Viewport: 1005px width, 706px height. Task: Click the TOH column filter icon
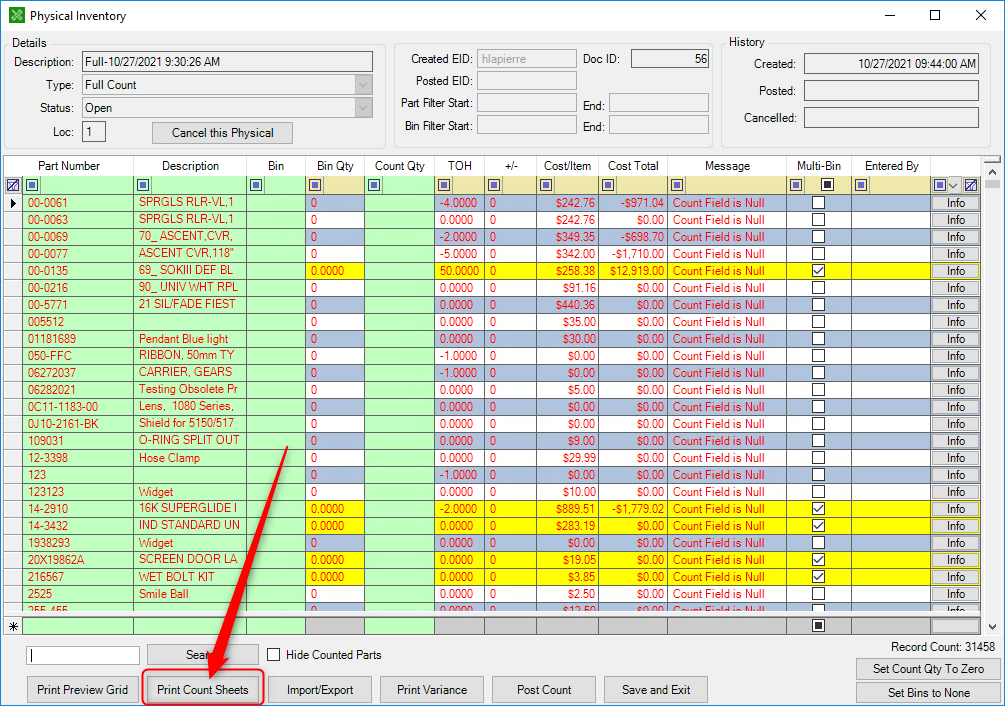445,185
